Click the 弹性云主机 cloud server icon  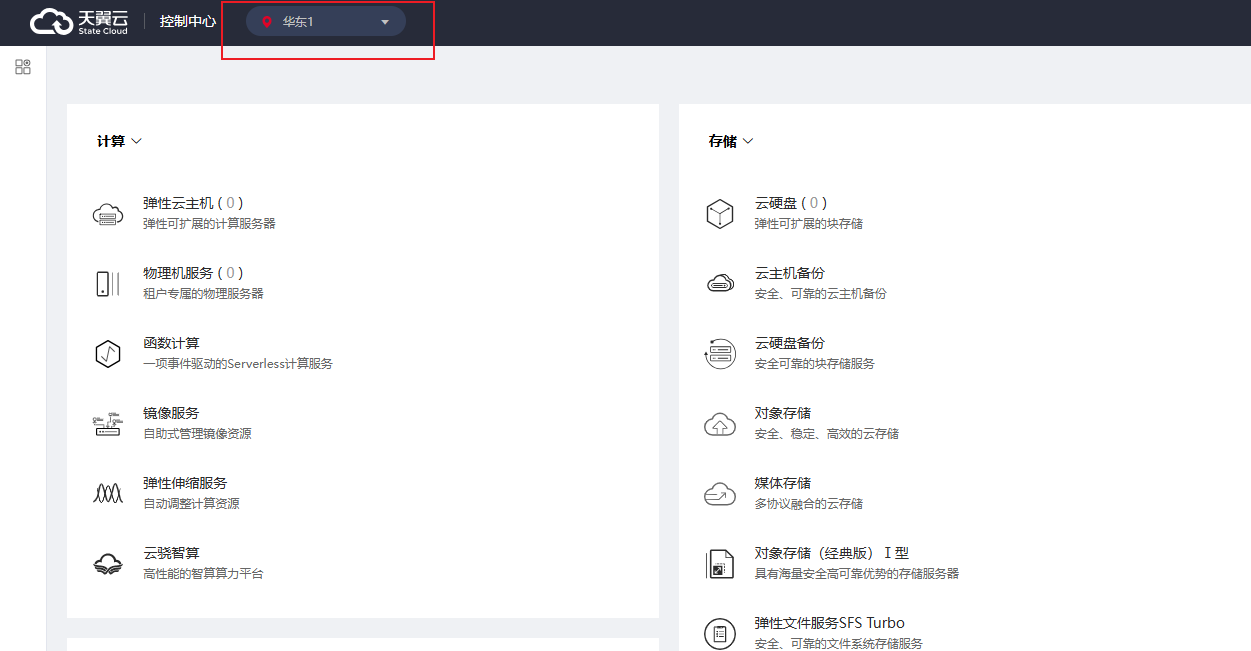pyautogui.click(x=108, y=214)
